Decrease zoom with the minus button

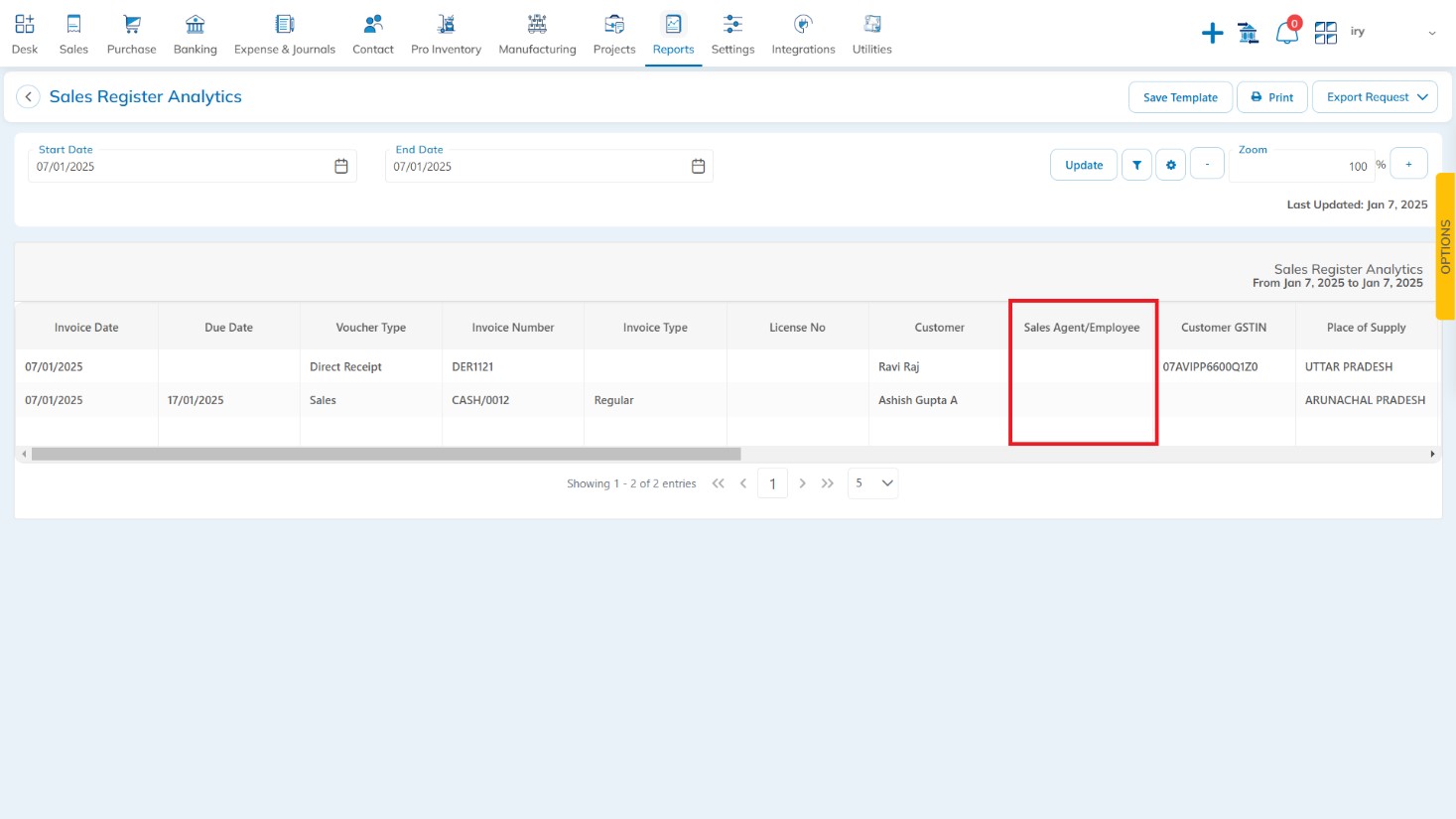(x=1207, y=164)
